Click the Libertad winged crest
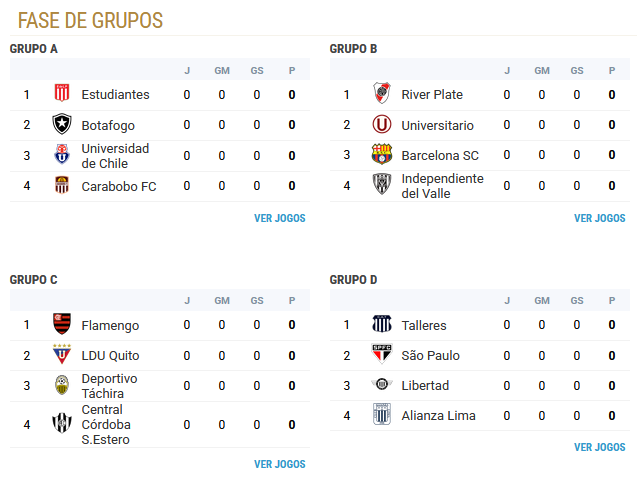 (x=382, y=384)
